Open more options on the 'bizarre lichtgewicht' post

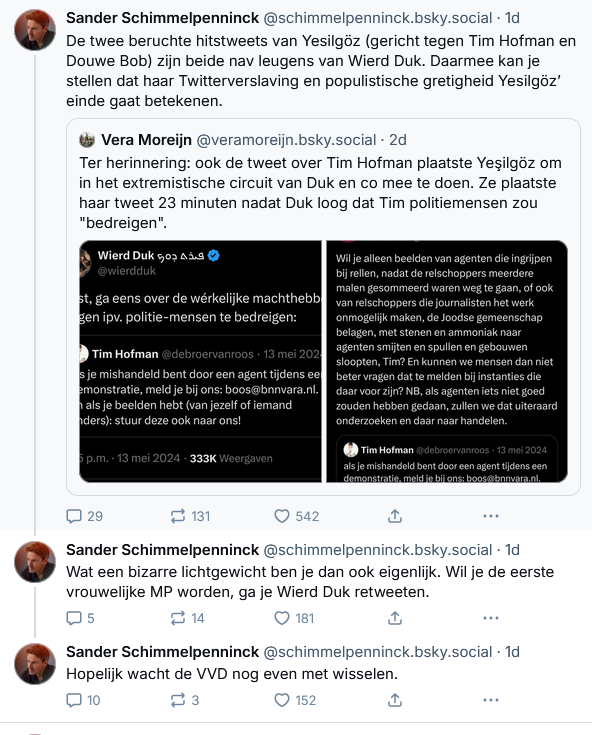(x=491, y=618)
